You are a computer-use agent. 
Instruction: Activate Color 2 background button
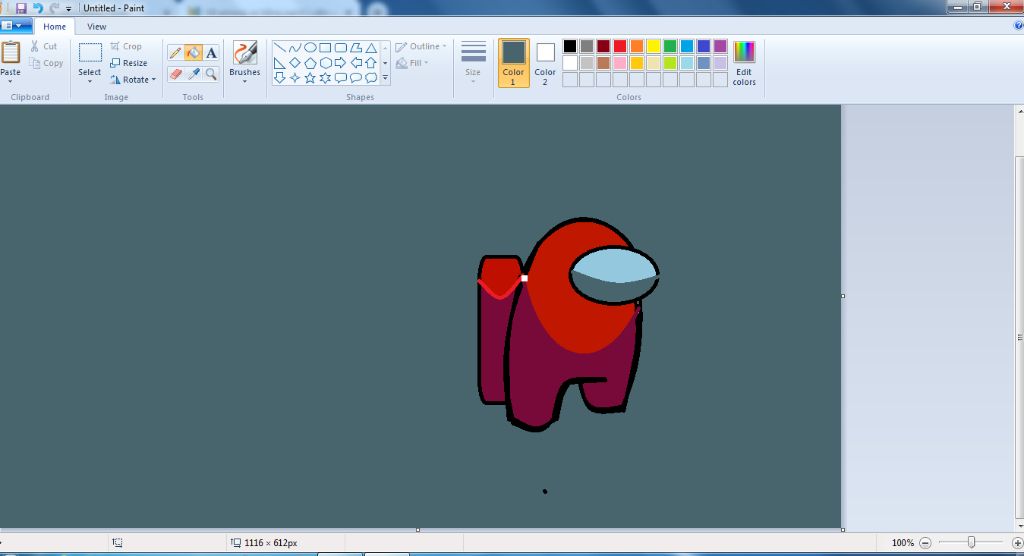[x=545, y=63]
